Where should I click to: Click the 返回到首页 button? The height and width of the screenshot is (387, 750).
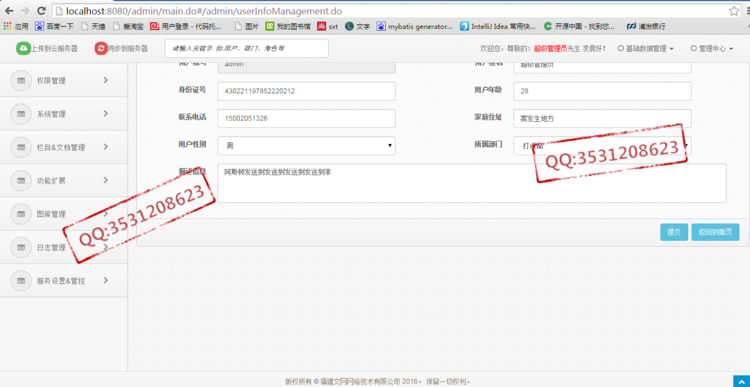coord(715,232)
